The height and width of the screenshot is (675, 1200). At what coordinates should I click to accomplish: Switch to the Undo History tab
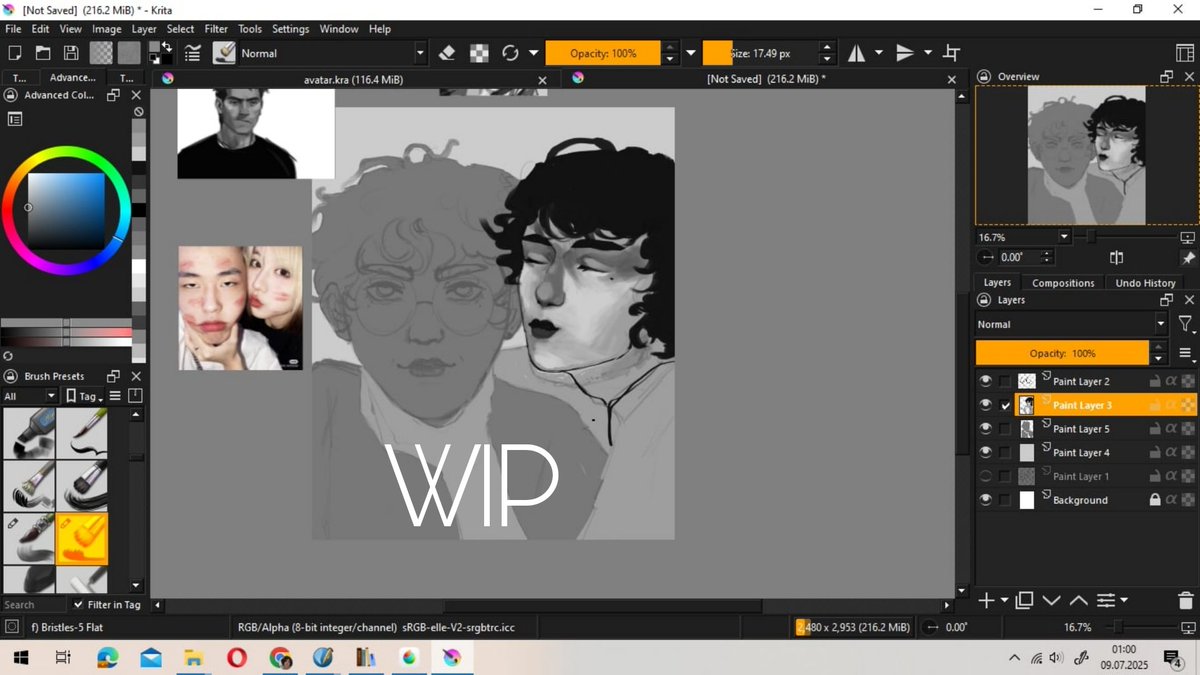pyautogui.click(x=1145, y=283)
